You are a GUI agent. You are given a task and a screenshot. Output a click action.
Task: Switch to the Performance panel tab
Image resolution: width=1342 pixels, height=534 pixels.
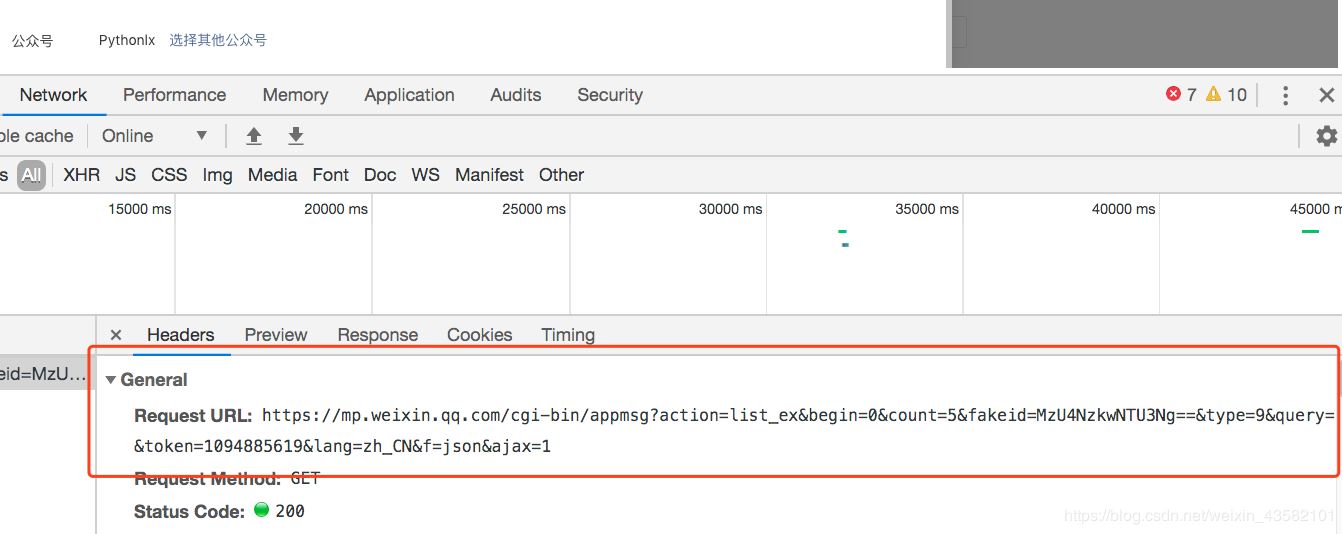point(174,95)
